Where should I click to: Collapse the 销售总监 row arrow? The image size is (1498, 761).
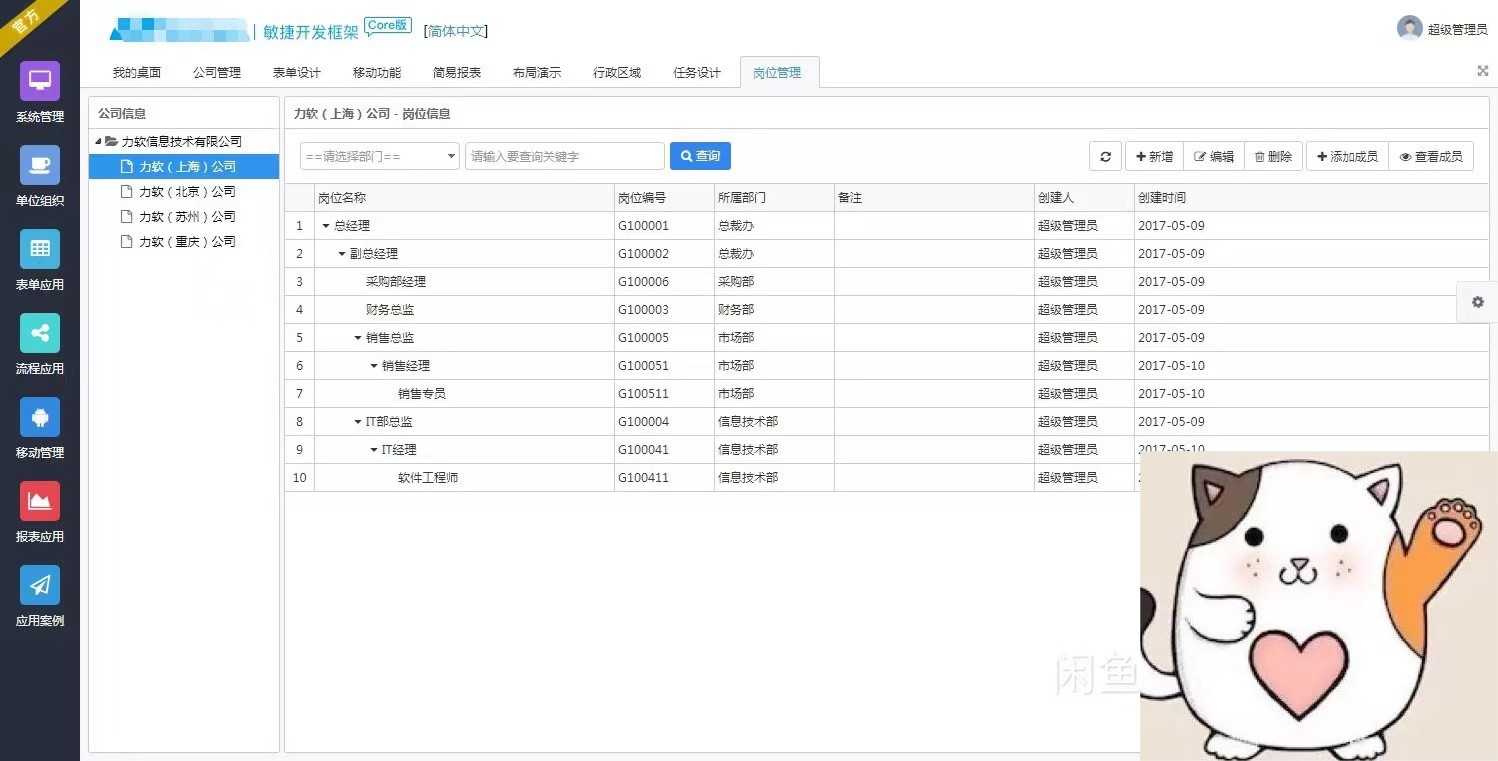(358, 338)
